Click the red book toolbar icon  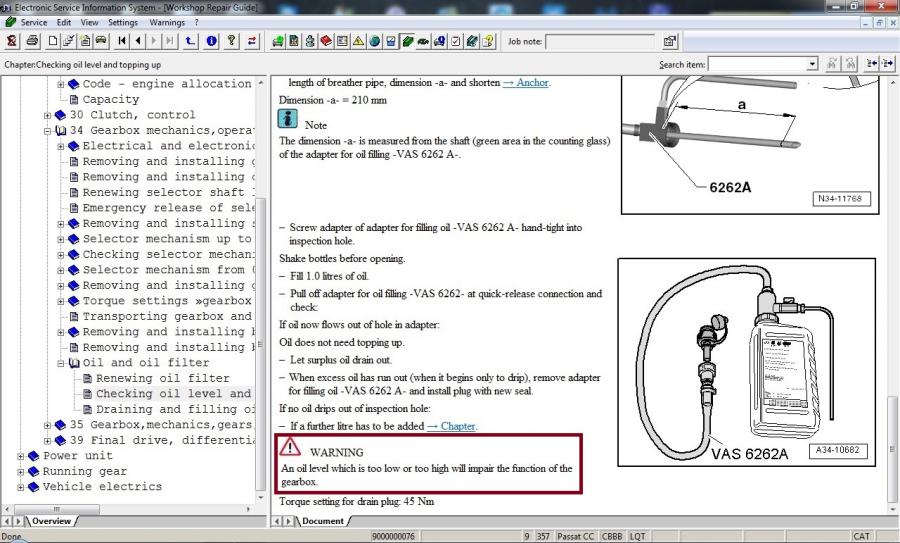326,41
